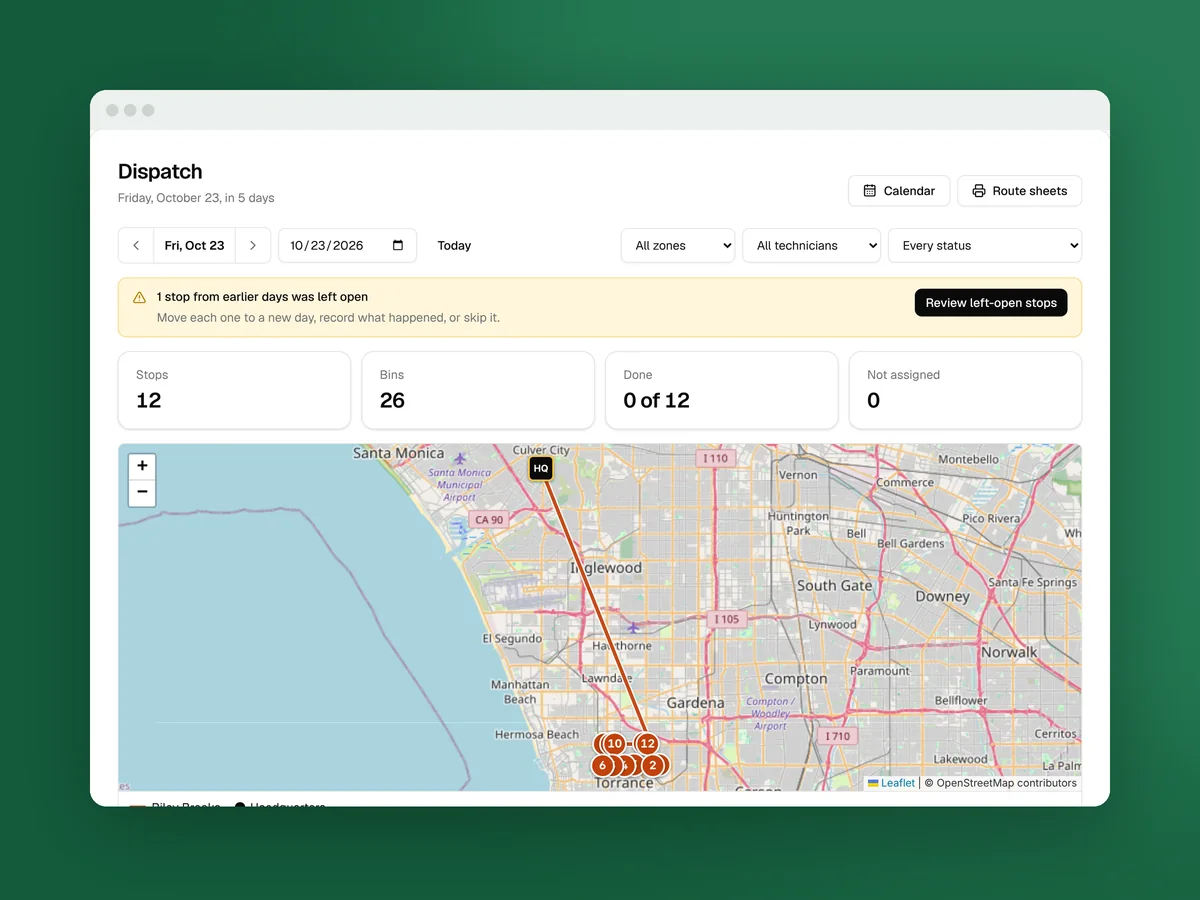1200x900 pixels.
Task: Click the HQ marker on the map
Action: (x=541, y=468)
